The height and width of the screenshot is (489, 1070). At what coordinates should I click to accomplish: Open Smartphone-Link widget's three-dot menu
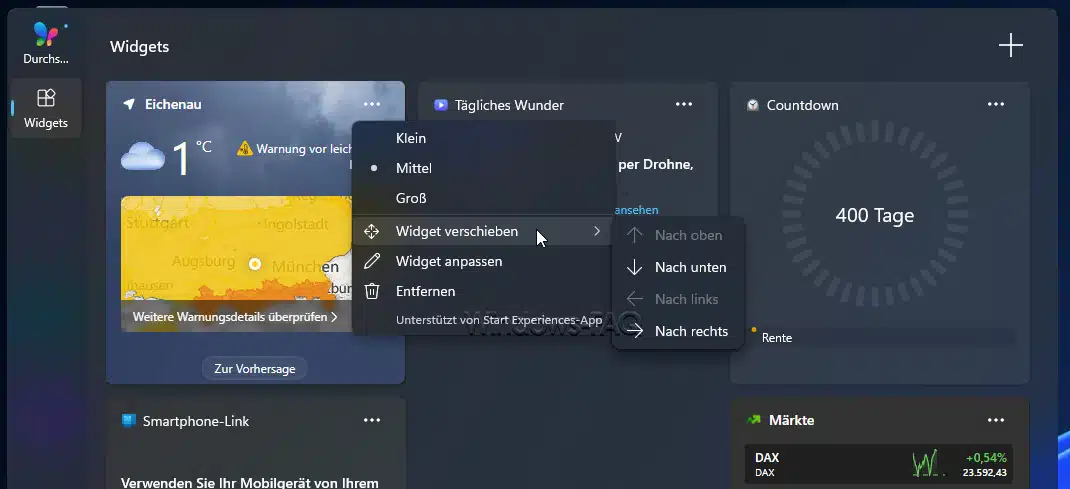[x=372, y=421]
